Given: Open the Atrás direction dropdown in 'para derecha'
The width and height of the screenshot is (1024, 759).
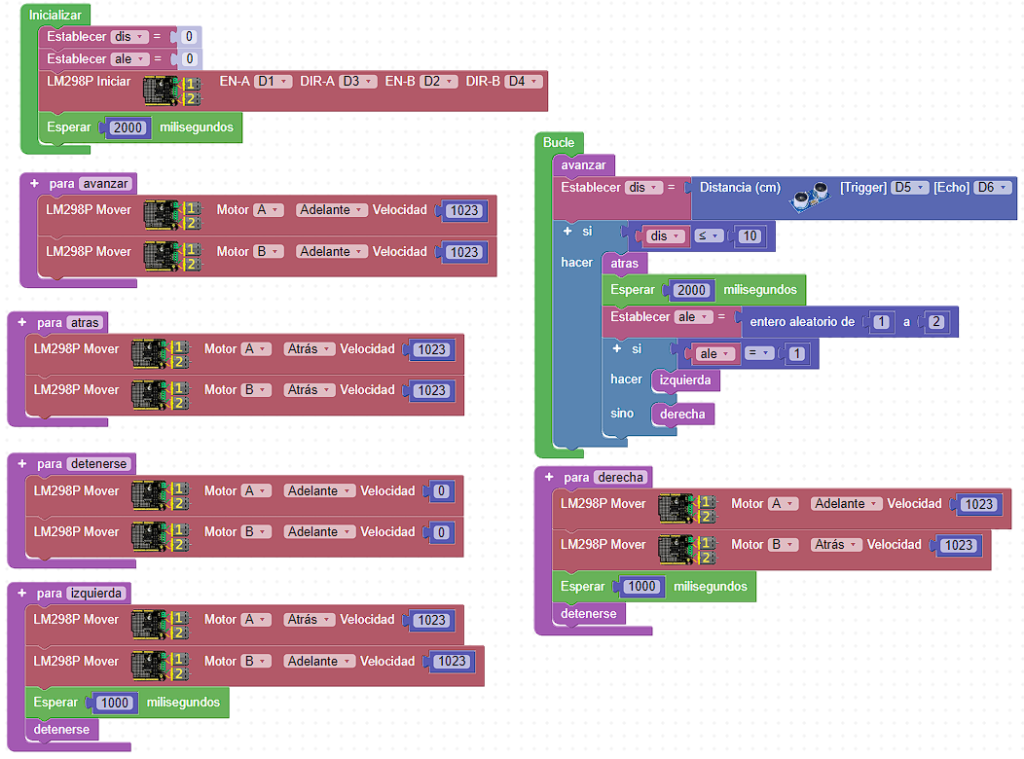Looking at the screenshot, I should [x=835, y=545].
